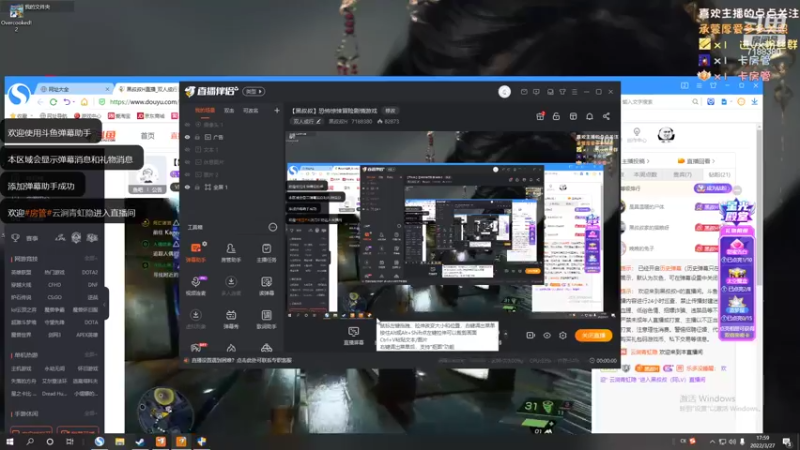Viewport: 800px width, 450px height.
Task: Click the browser home button
Action: [84, 102]
